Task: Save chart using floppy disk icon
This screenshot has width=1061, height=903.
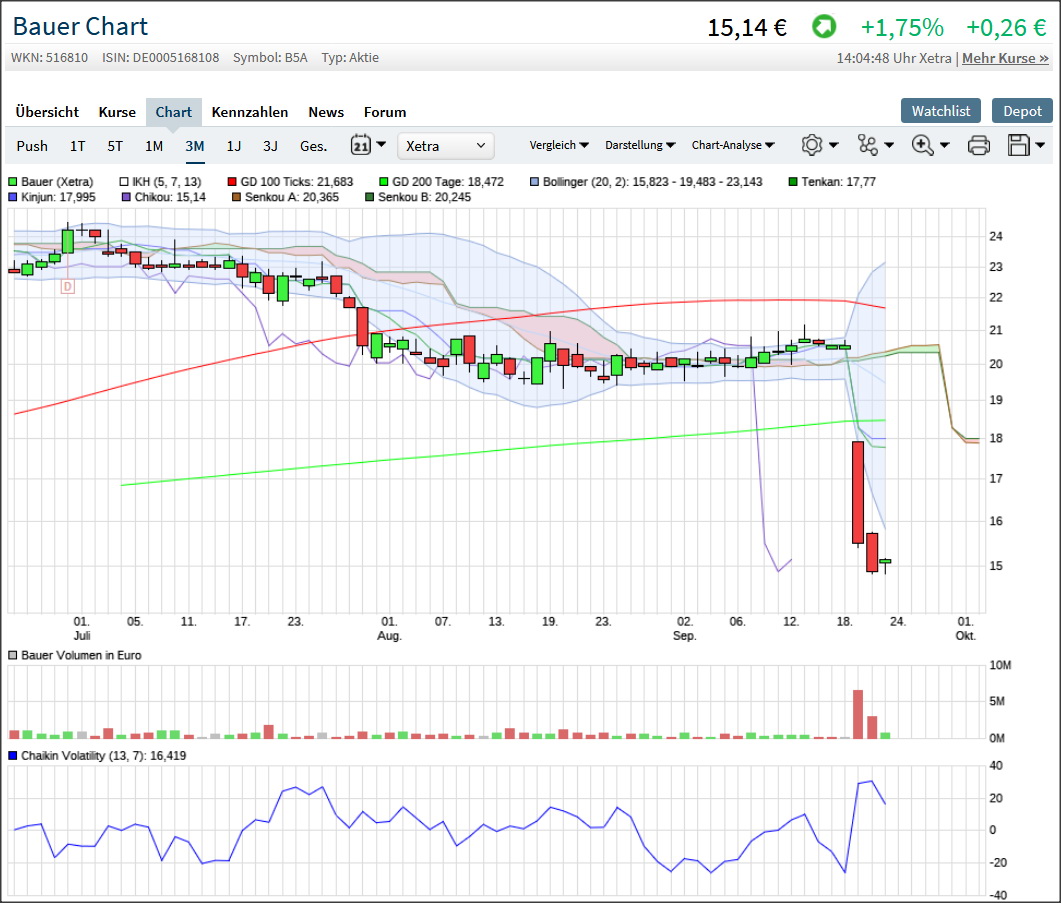Action: pos(1019,146)
